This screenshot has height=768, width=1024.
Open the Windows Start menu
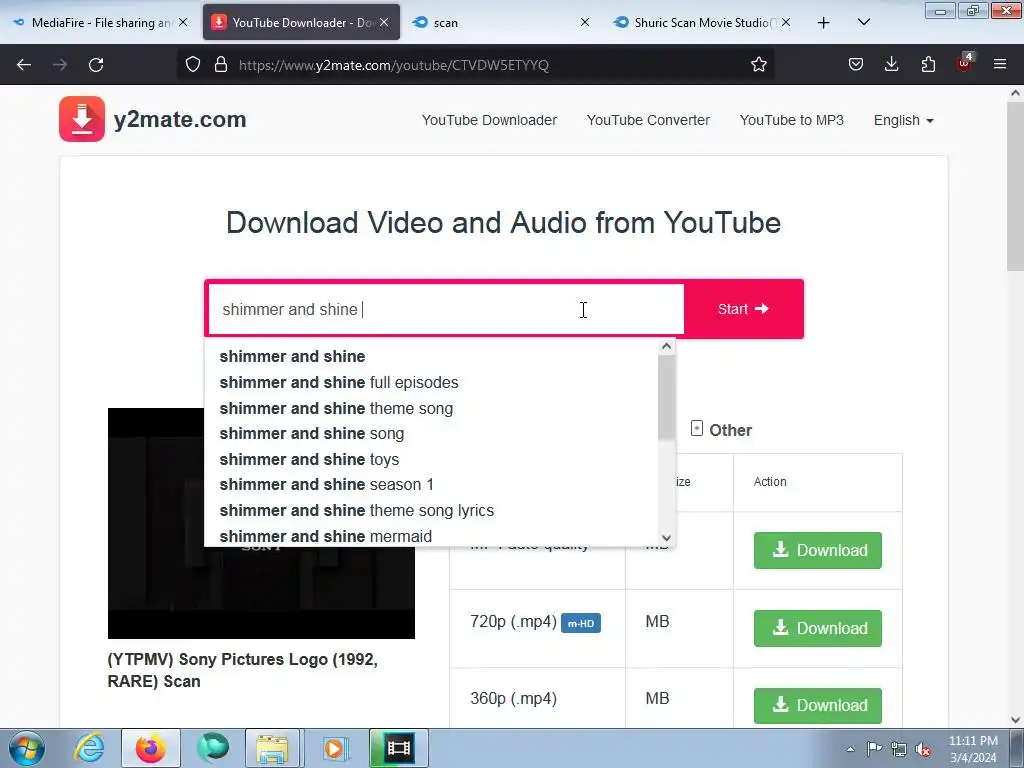point(27,748)
